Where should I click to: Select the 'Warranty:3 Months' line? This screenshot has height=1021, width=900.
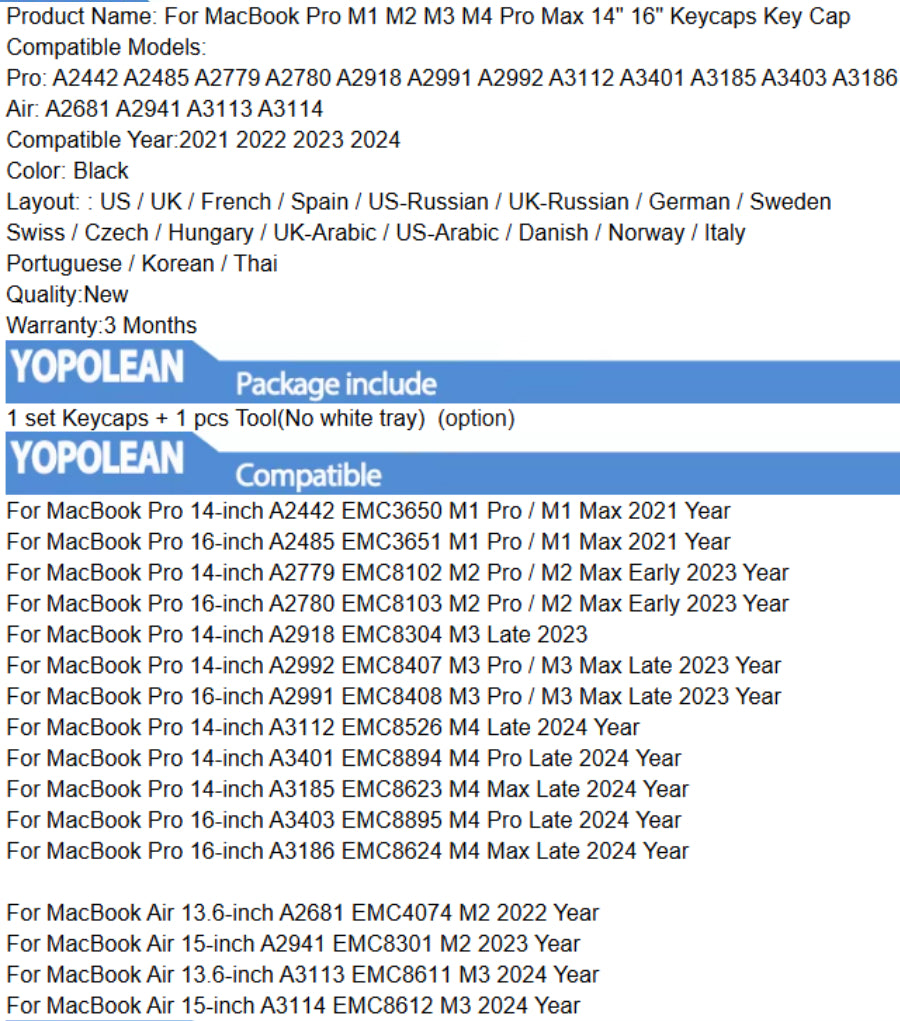tap(102, 326)
